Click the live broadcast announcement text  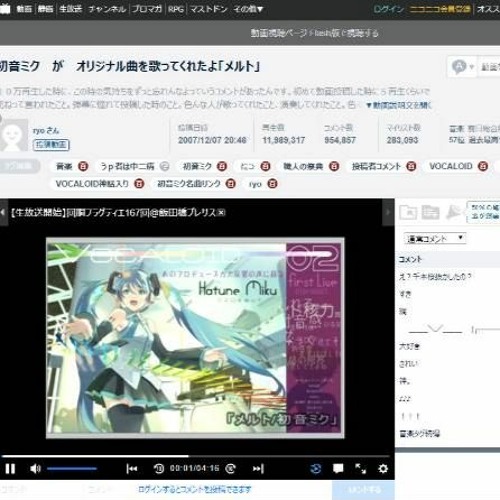tap(118, 212)
